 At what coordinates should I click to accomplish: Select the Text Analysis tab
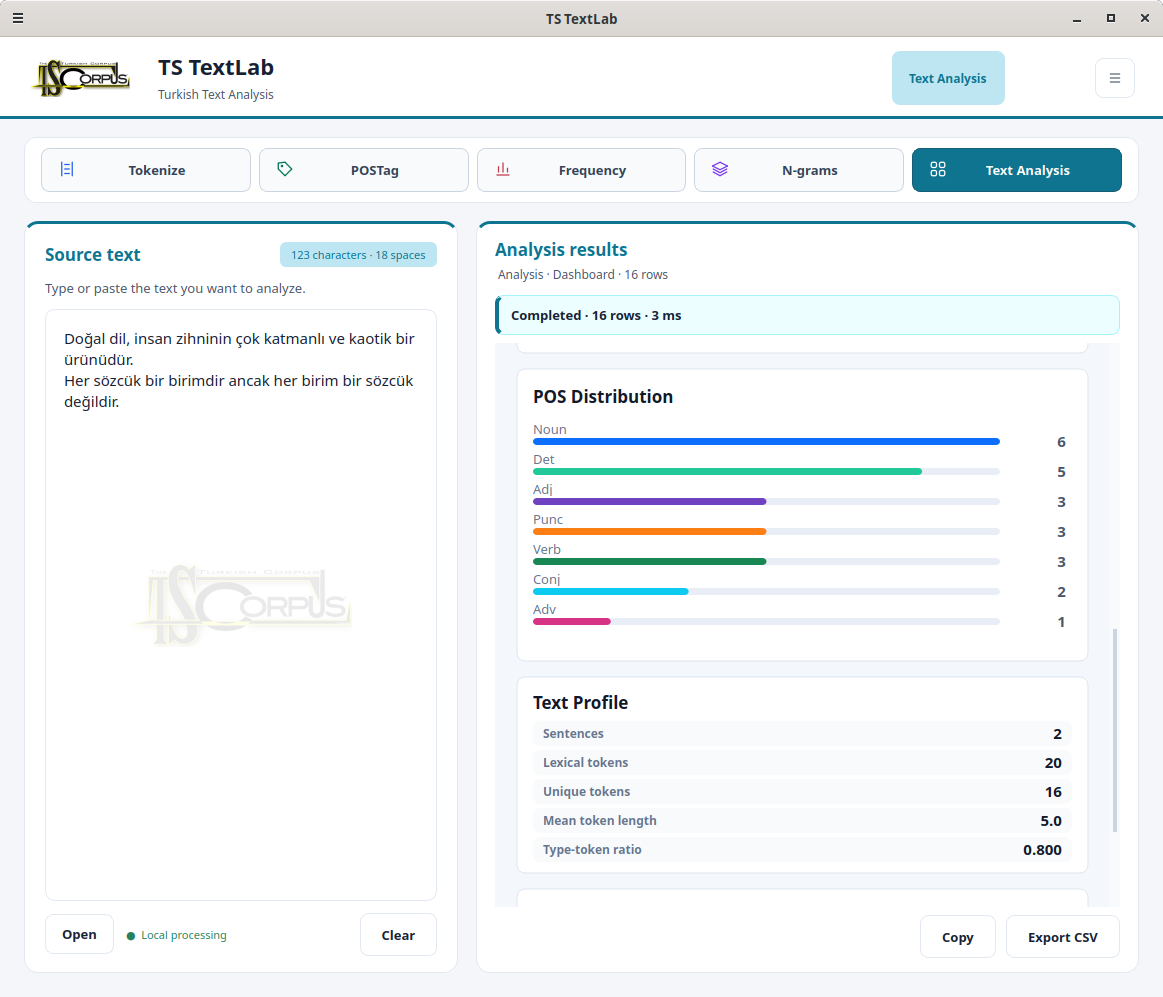(x=1016, y=170)
